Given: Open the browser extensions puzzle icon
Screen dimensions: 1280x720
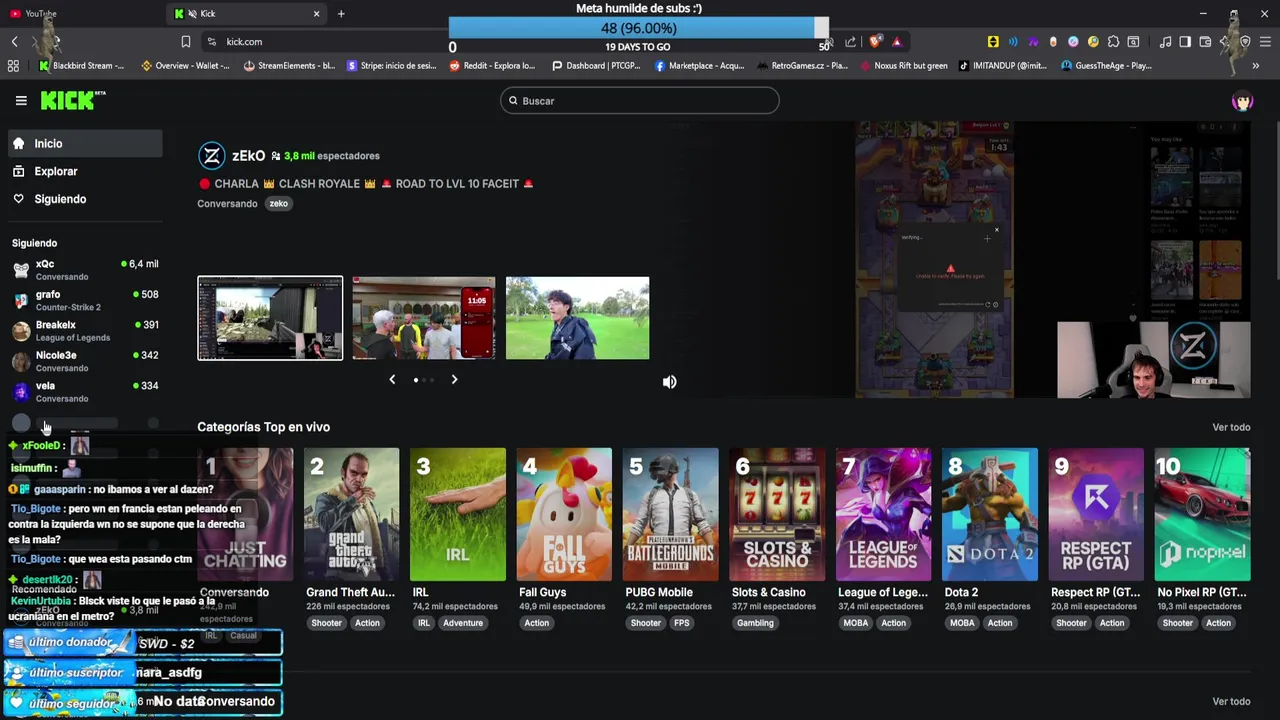Looking at the screenshot, I should [x=1112, y=42].
